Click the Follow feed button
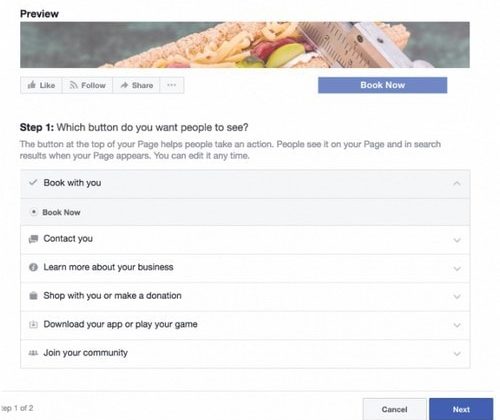 (87, 85)
